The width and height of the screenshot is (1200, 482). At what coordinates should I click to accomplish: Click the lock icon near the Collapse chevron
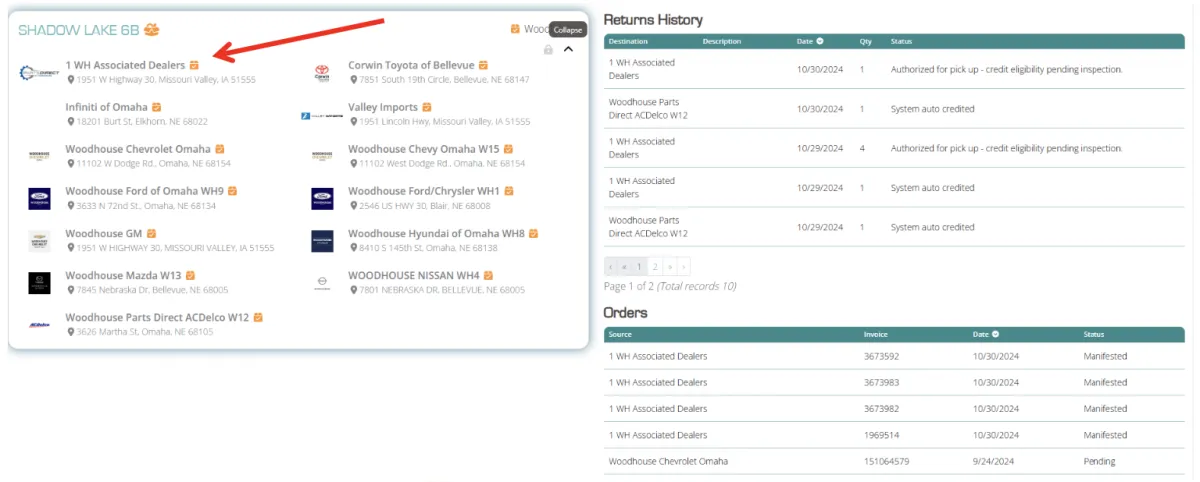click(548, 49)
